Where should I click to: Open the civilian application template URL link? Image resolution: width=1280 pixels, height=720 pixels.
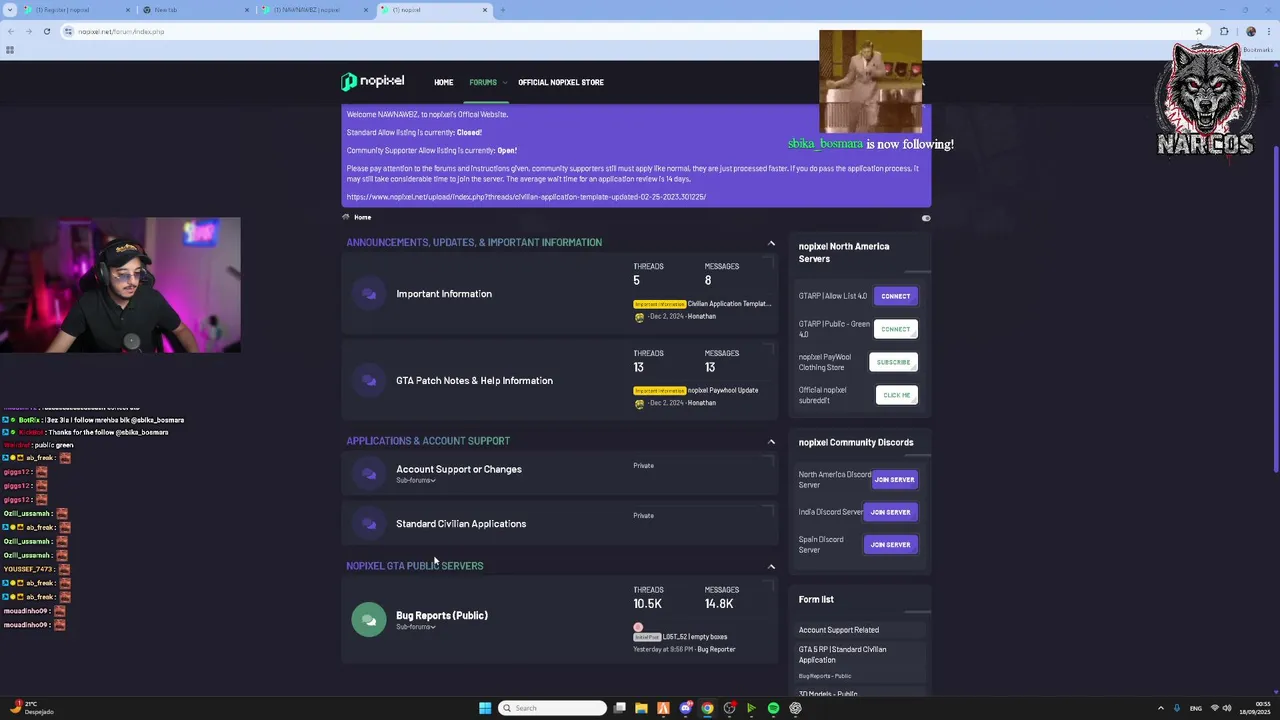click(526, 197)
